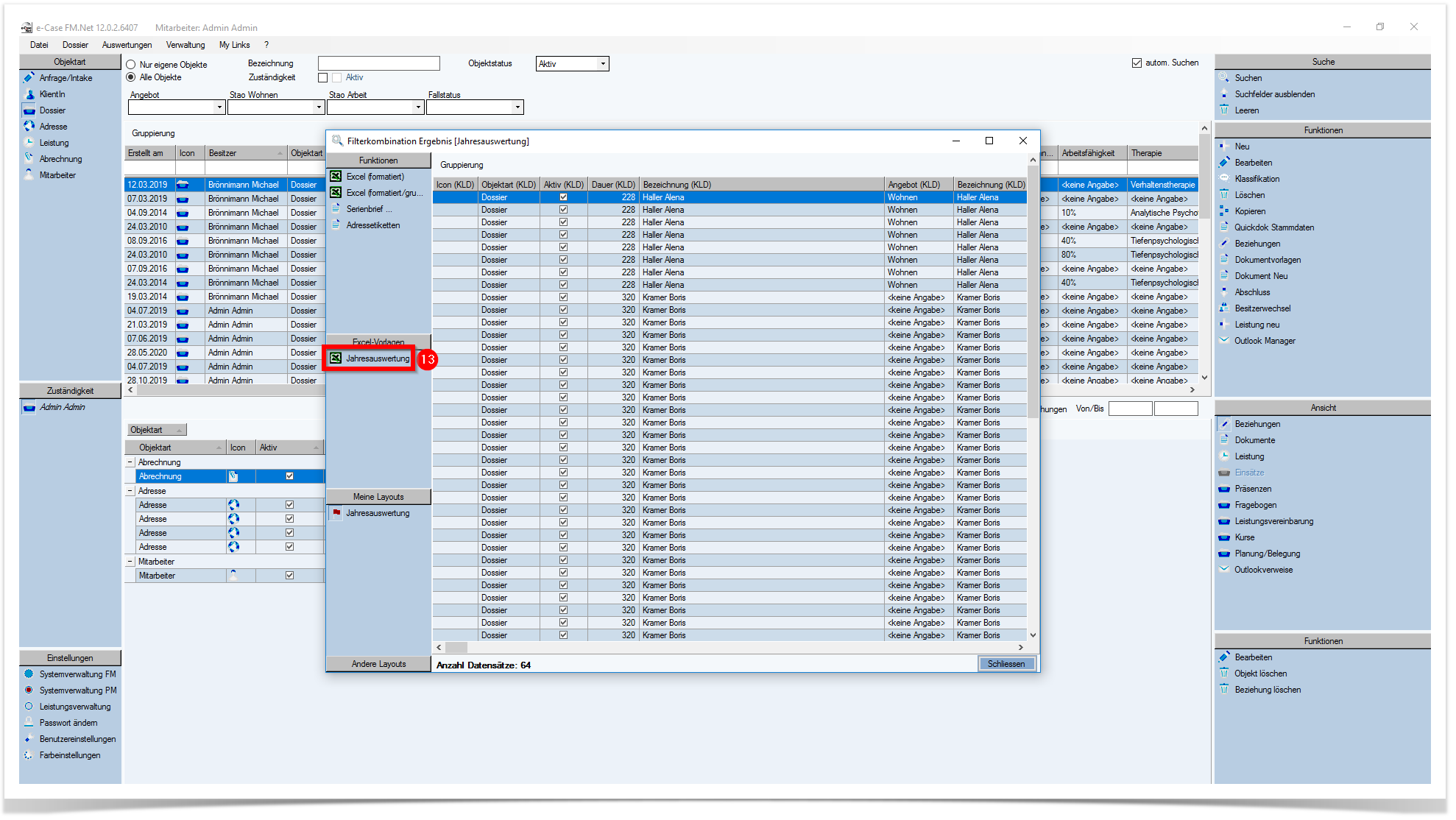Viewport: 1456px width, 820px height.
Task: Open the Objektstatus Aktiv dropdown
Action: [603, 64]
